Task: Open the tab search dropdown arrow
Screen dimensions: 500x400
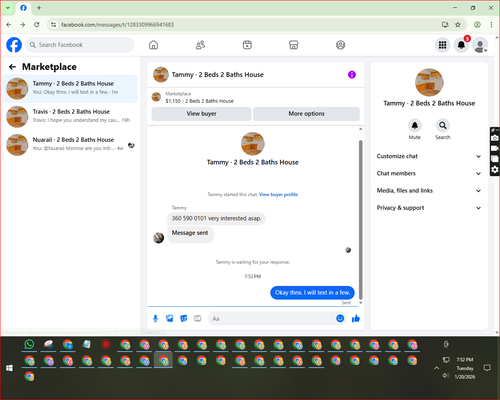Action: point(8,8)
